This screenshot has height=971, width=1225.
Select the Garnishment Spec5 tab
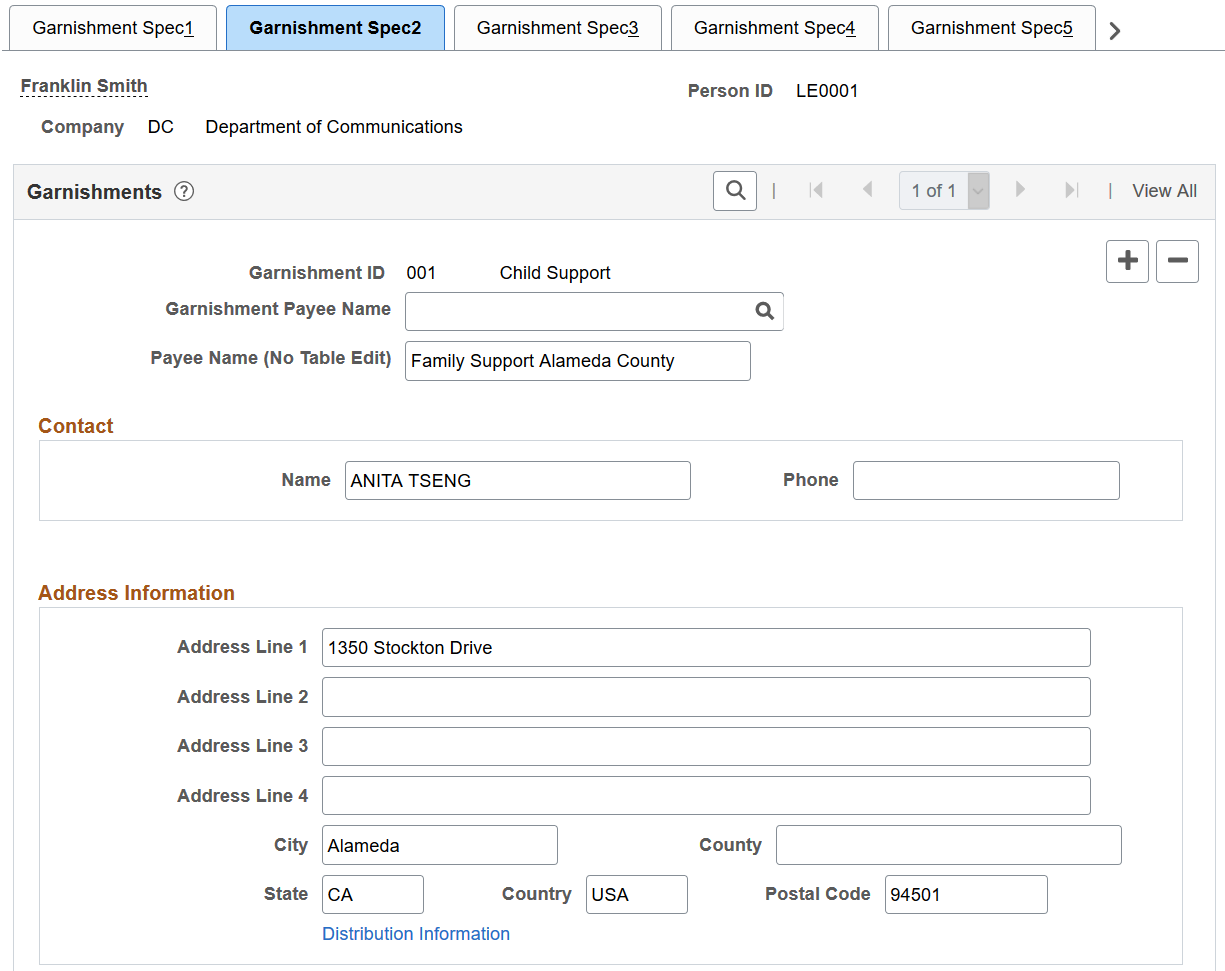(992, 28)
